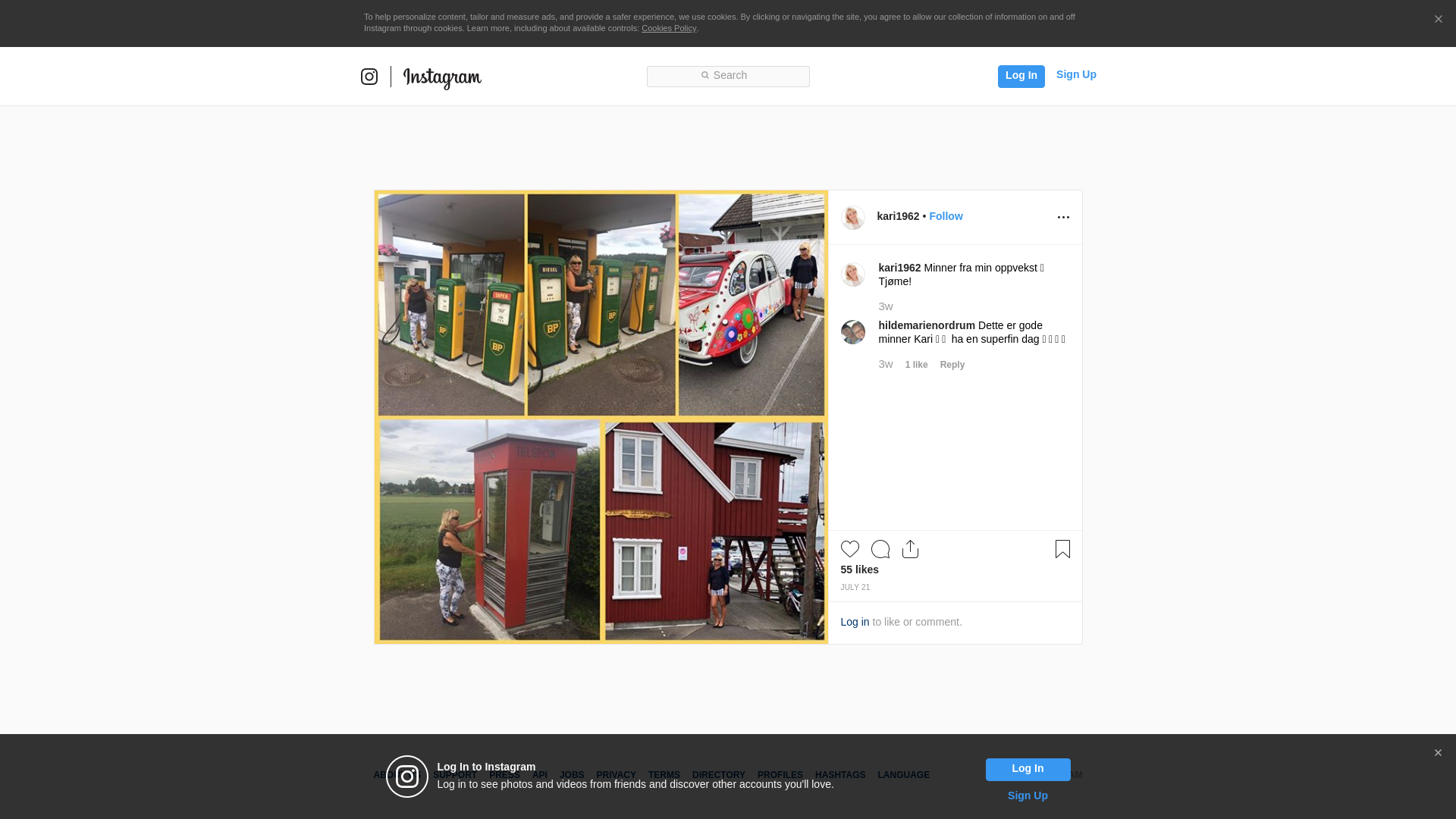Click kari1962 avatar in post header
Image resolution: width=1456 pixels, height=819 pixels.
click(x=853, y=218)
